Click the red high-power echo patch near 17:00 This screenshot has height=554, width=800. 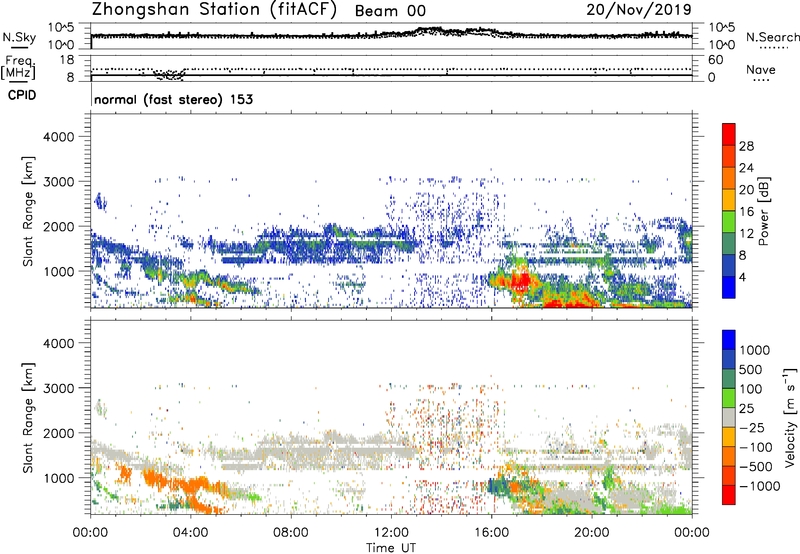[521, 282]
